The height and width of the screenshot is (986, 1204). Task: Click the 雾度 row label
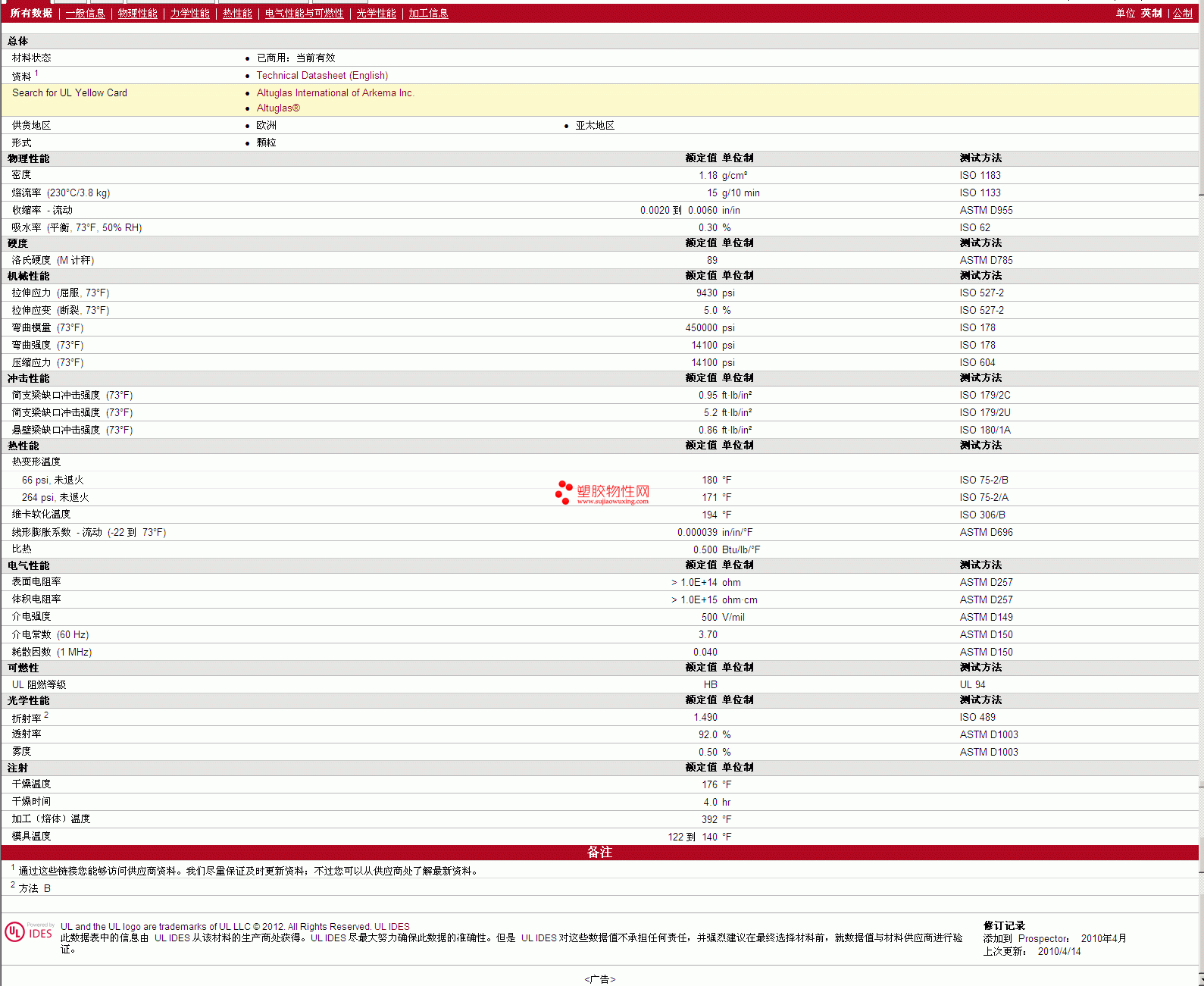coord(21,751)
